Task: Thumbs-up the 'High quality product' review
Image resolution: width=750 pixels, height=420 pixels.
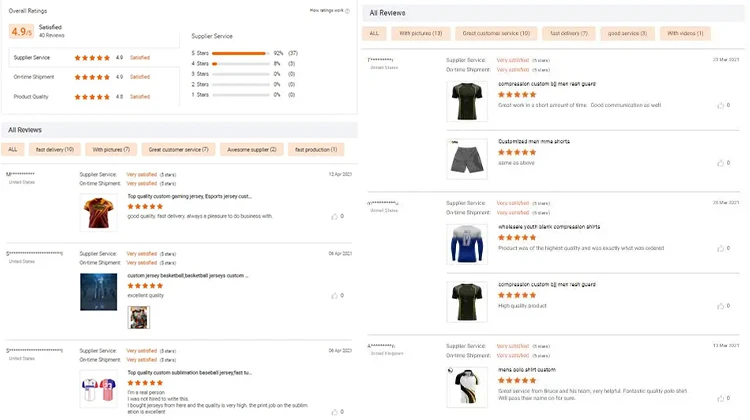Action: coord(719,305)
